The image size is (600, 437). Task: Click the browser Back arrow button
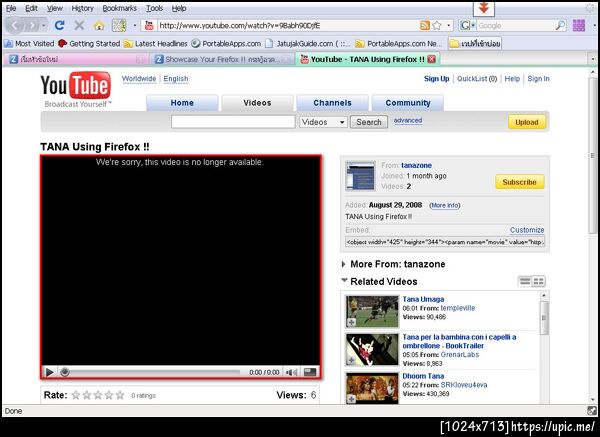15,26
